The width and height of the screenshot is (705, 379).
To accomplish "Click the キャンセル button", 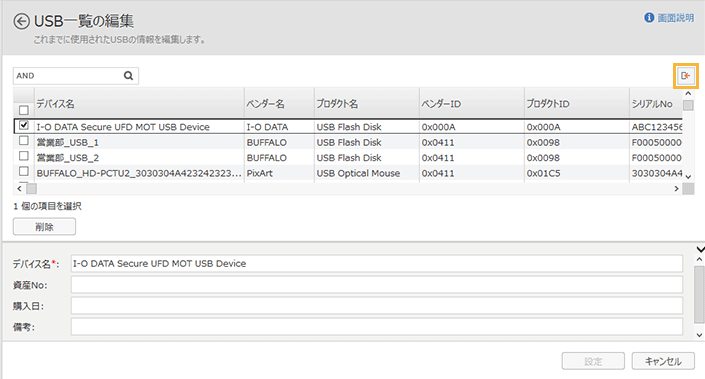I will click(x=663, y=361).
